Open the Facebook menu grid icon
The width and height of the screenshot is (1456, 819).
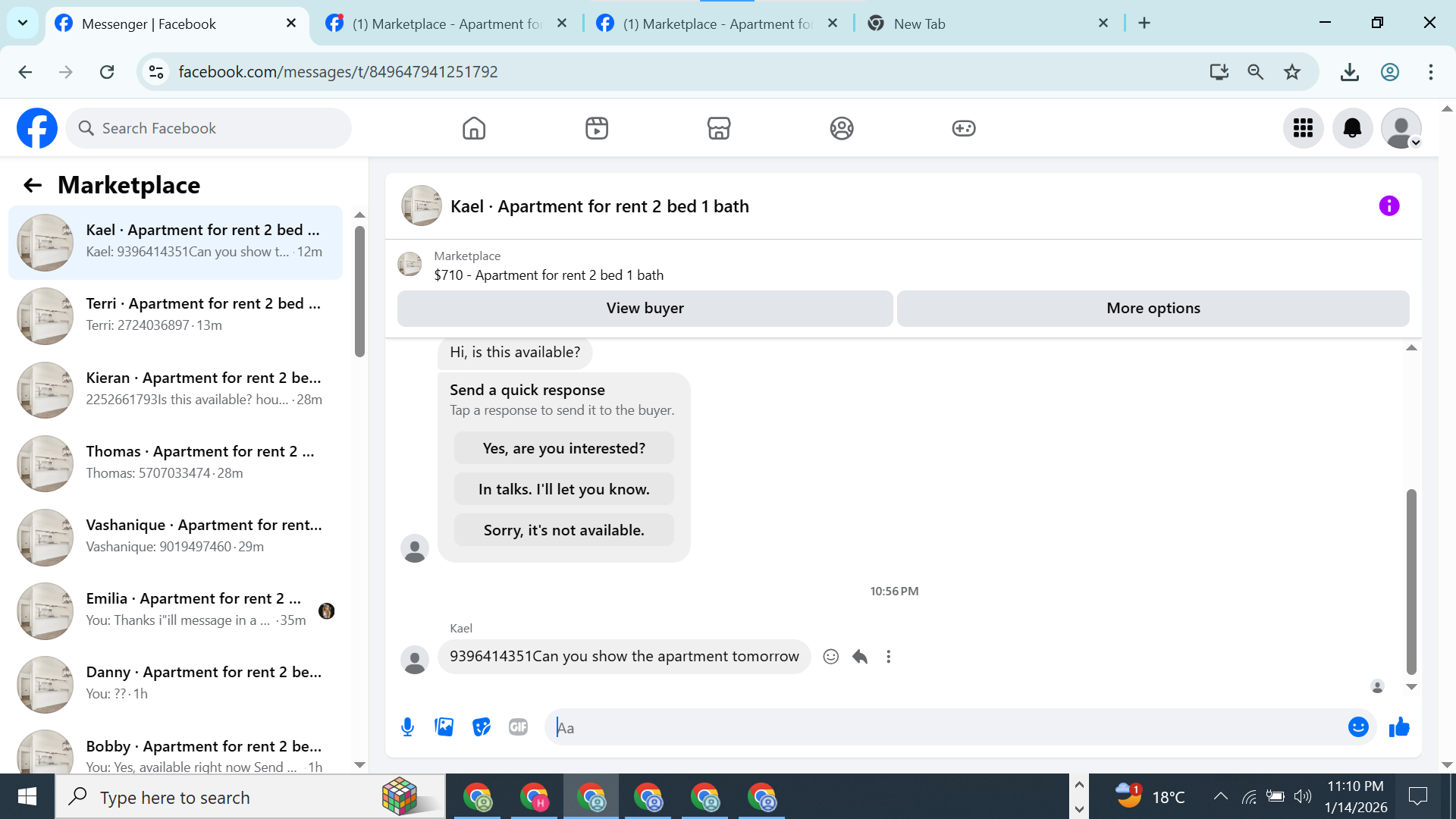click(x=1303, y=128)
